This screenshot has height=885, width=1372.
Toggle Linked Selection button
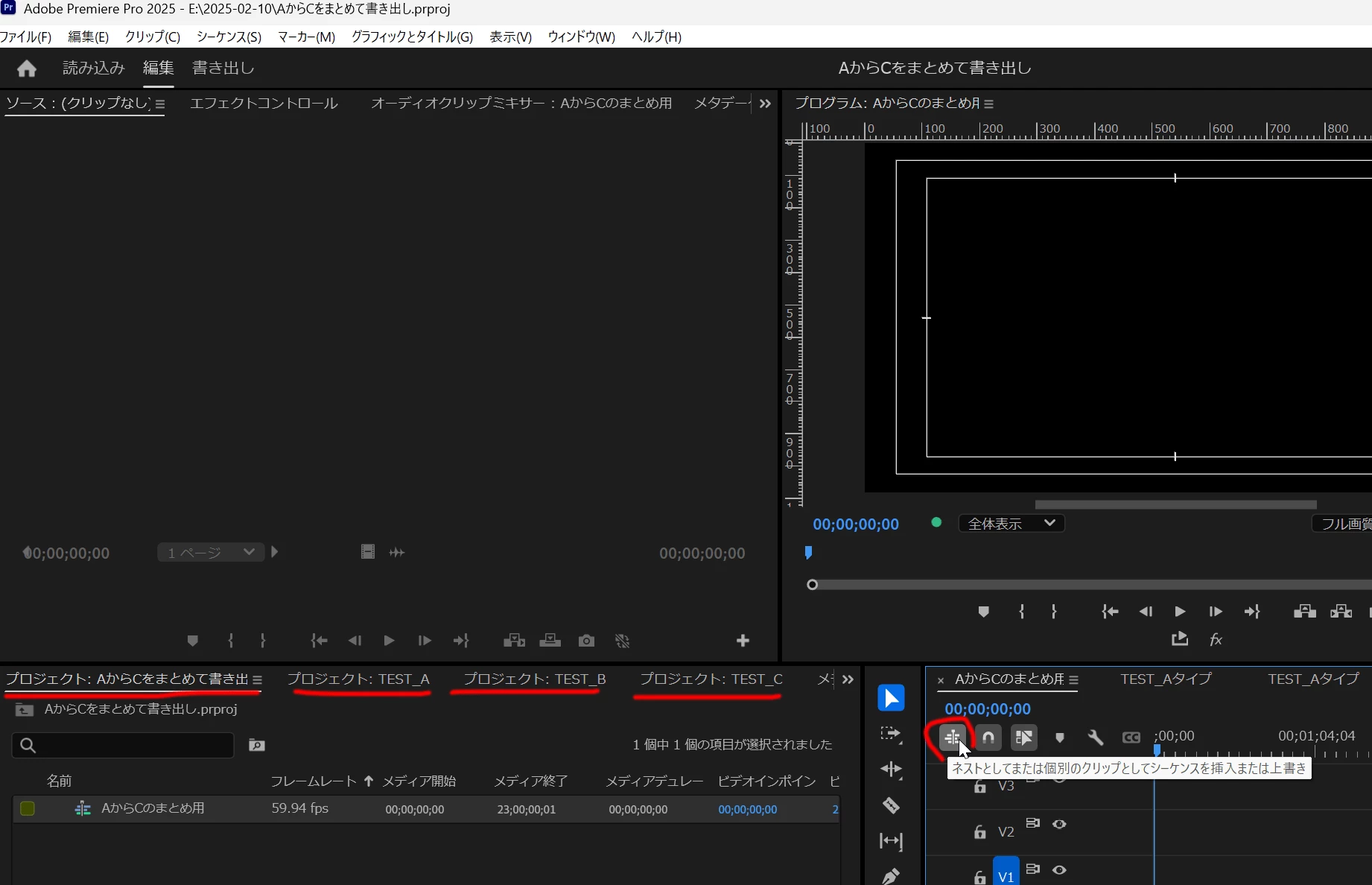(1024, 737)
